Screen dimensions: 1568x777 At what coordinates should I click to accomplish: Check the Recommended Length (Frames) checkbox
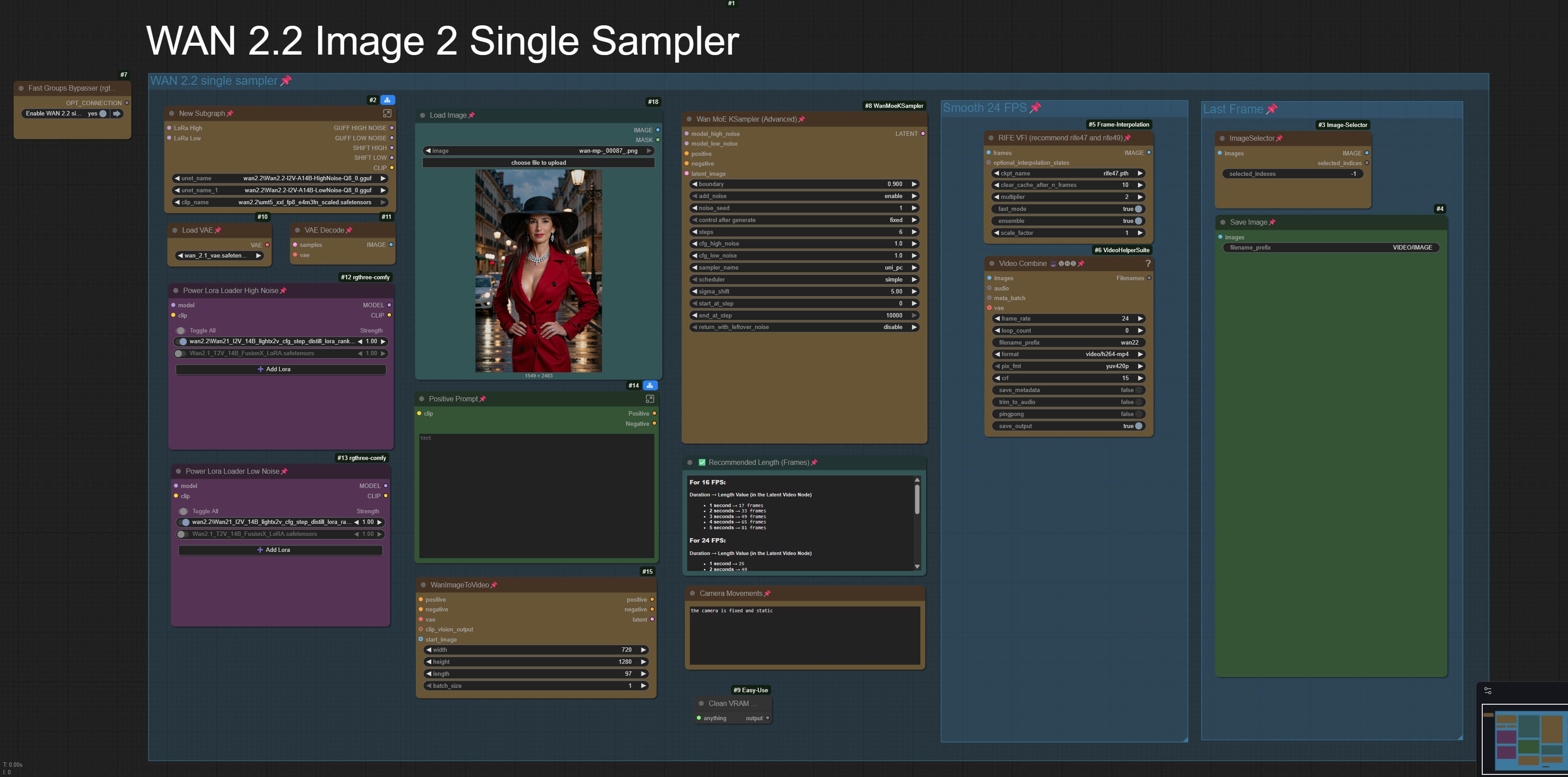click(702, 463)
